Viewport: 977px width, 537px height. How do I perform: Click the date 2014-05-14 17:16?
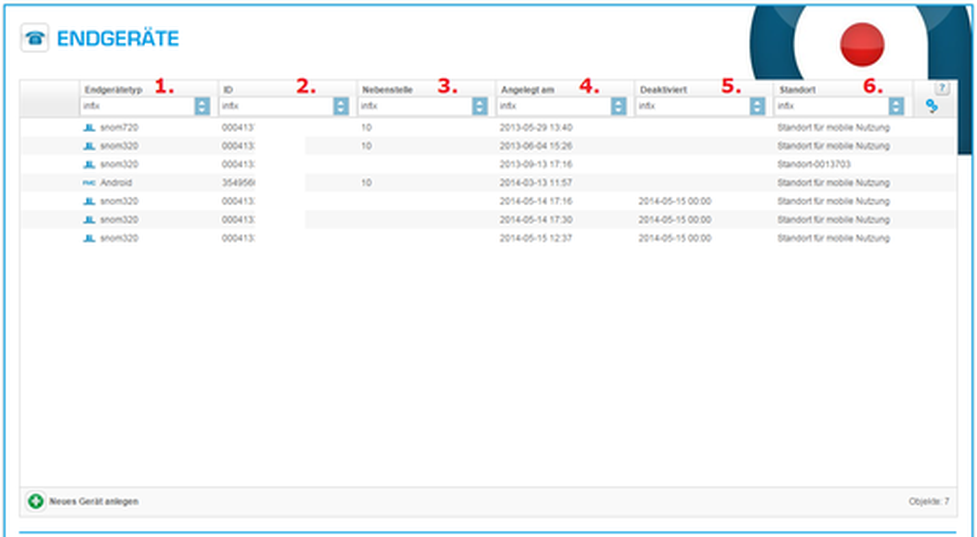(536, 202)
